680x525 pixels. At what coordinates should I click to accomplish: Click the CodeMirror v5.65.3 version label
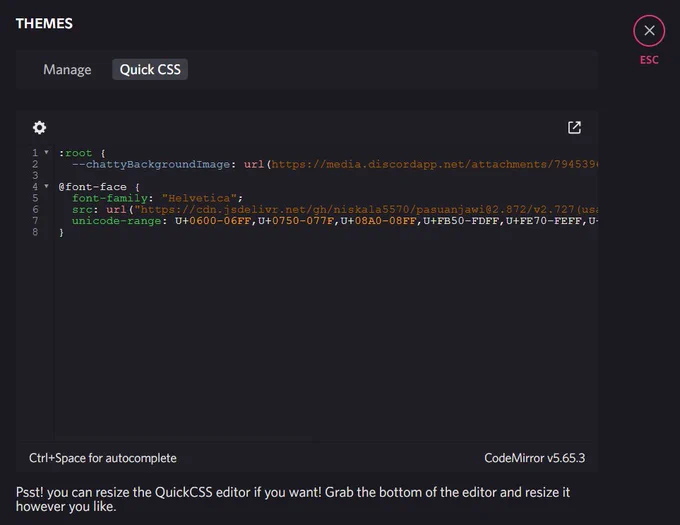tap(534, 458)
